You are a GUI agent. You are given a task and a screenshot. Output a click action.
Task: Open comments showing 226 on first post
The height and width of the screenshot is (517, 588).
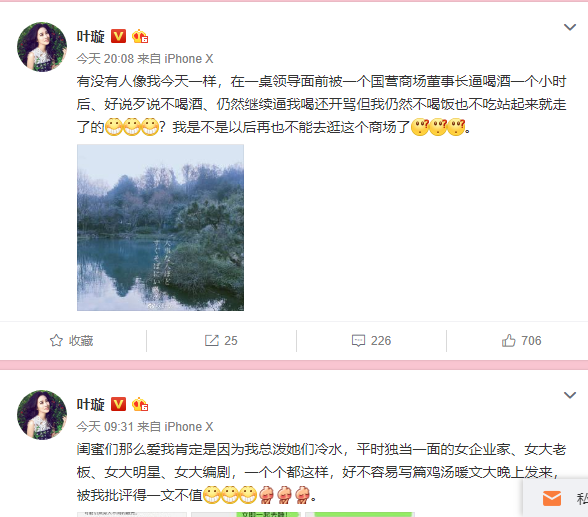pos(371,341)
